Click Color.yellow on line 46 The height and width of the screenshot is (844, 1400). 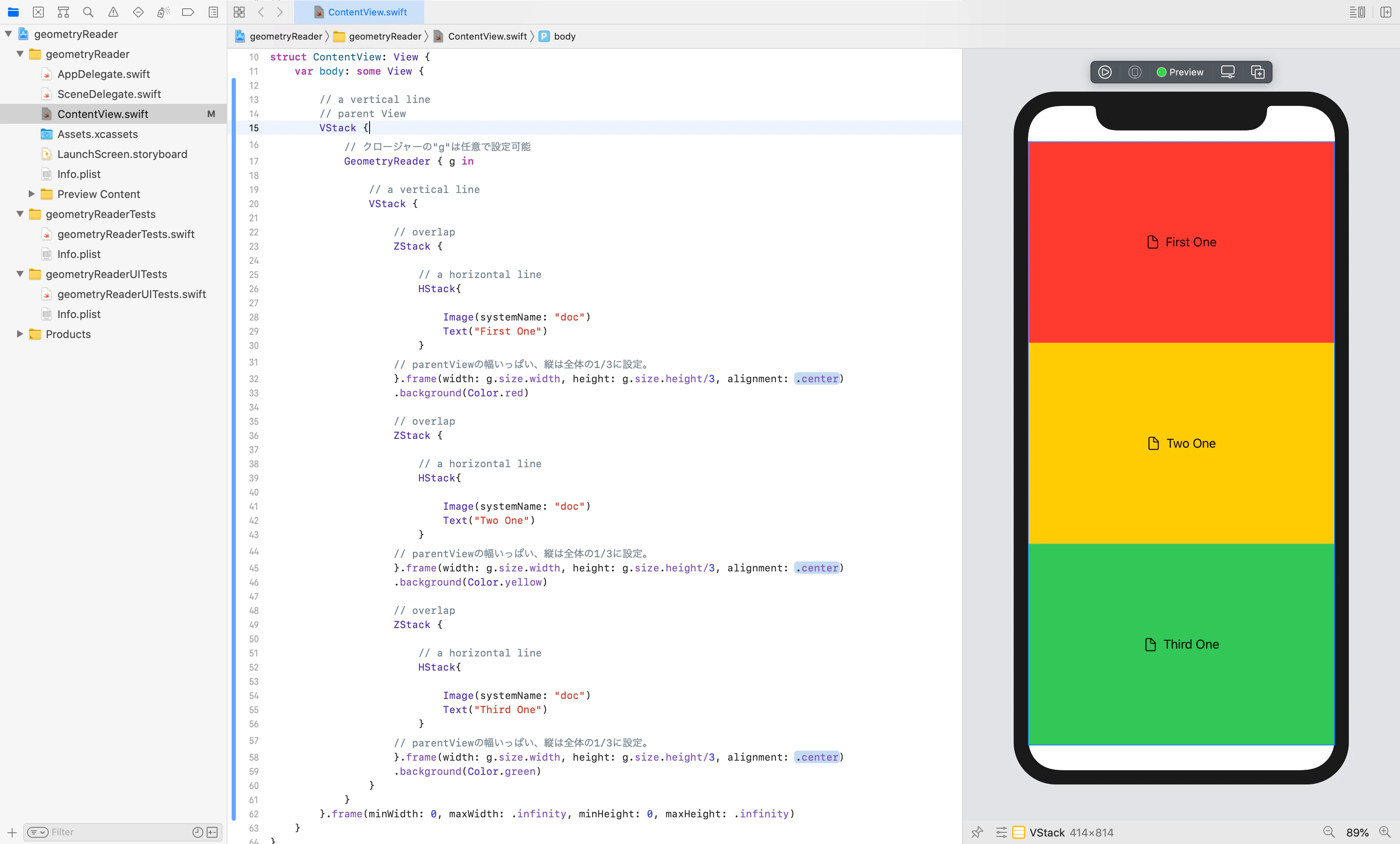click(505, 582)
